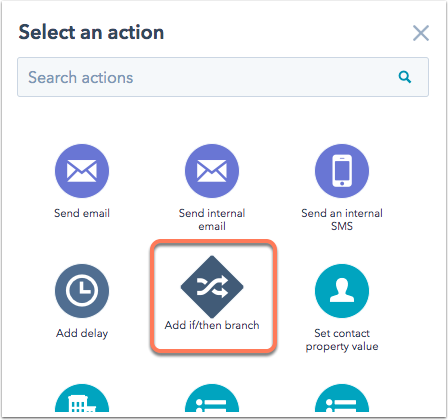Select the diamond shuffle if/then branch icon
The height and width of the screenshot is (420, 448).
(x=212, y=287)
